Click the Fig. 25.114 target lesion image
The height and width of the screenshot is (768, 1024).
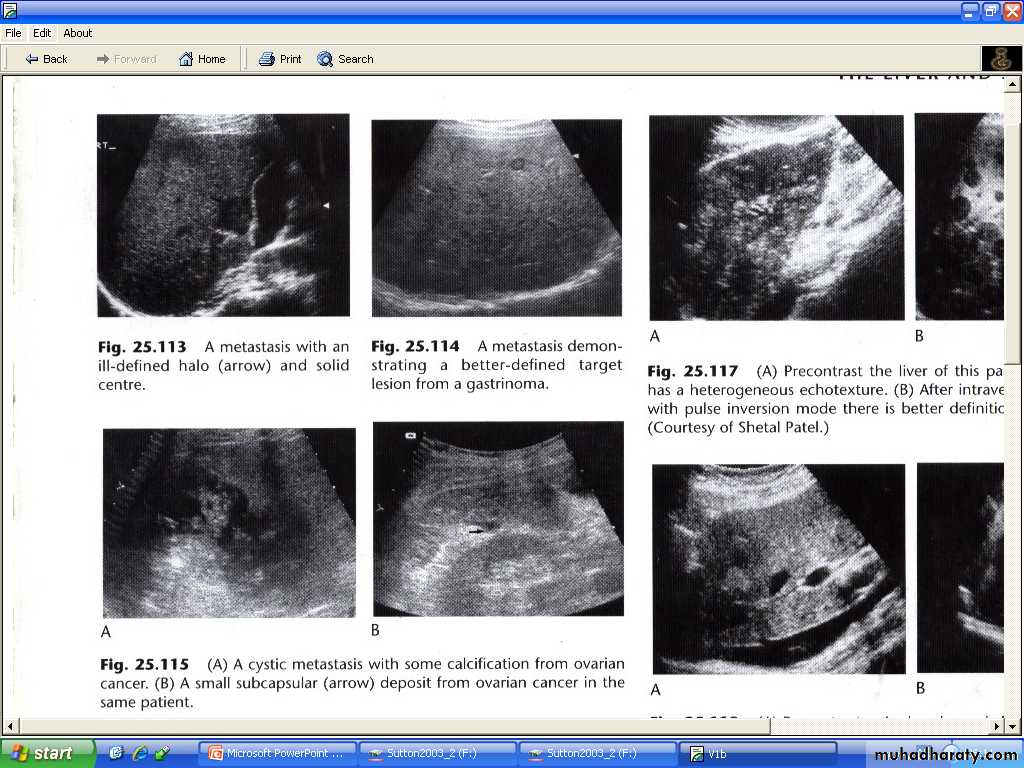click(x=496, y=218)
